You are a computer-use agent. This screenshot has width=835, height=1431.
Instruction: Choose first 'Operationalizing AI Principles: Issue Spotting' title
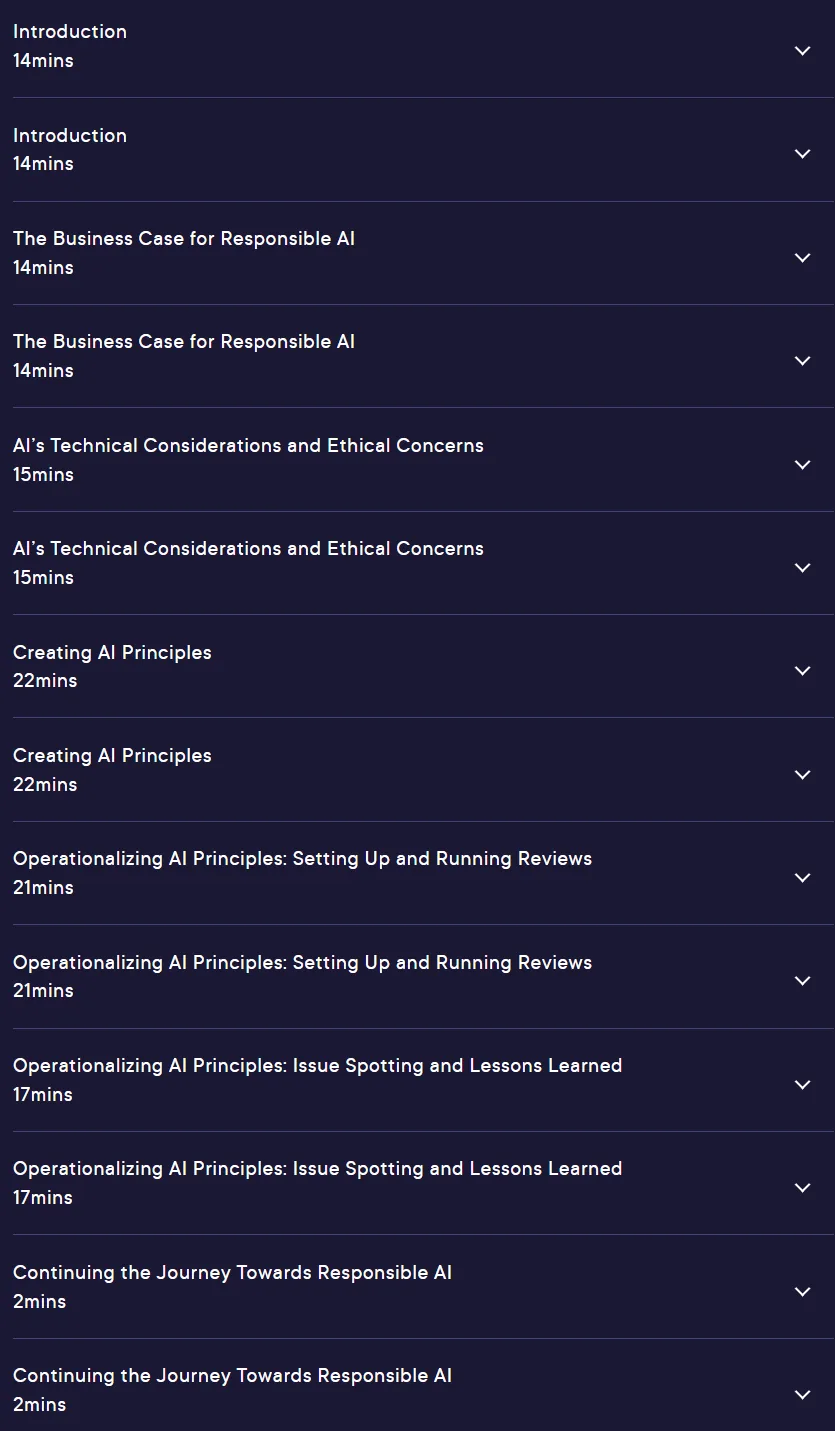pos(318,1066)
